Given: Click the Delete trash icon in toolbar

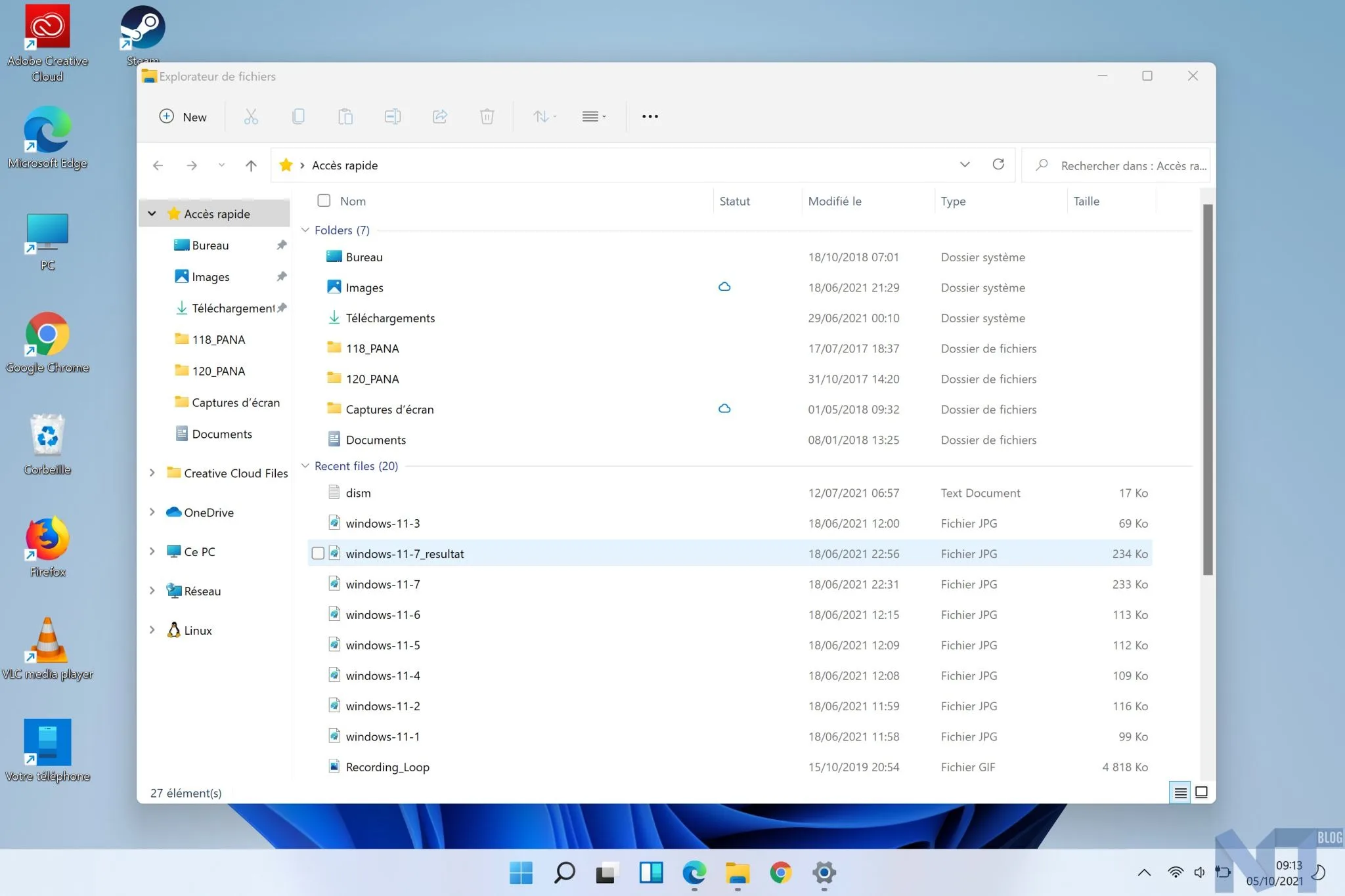Looking at the screenshot, I should pyautogui.click(x=487, y=117).
